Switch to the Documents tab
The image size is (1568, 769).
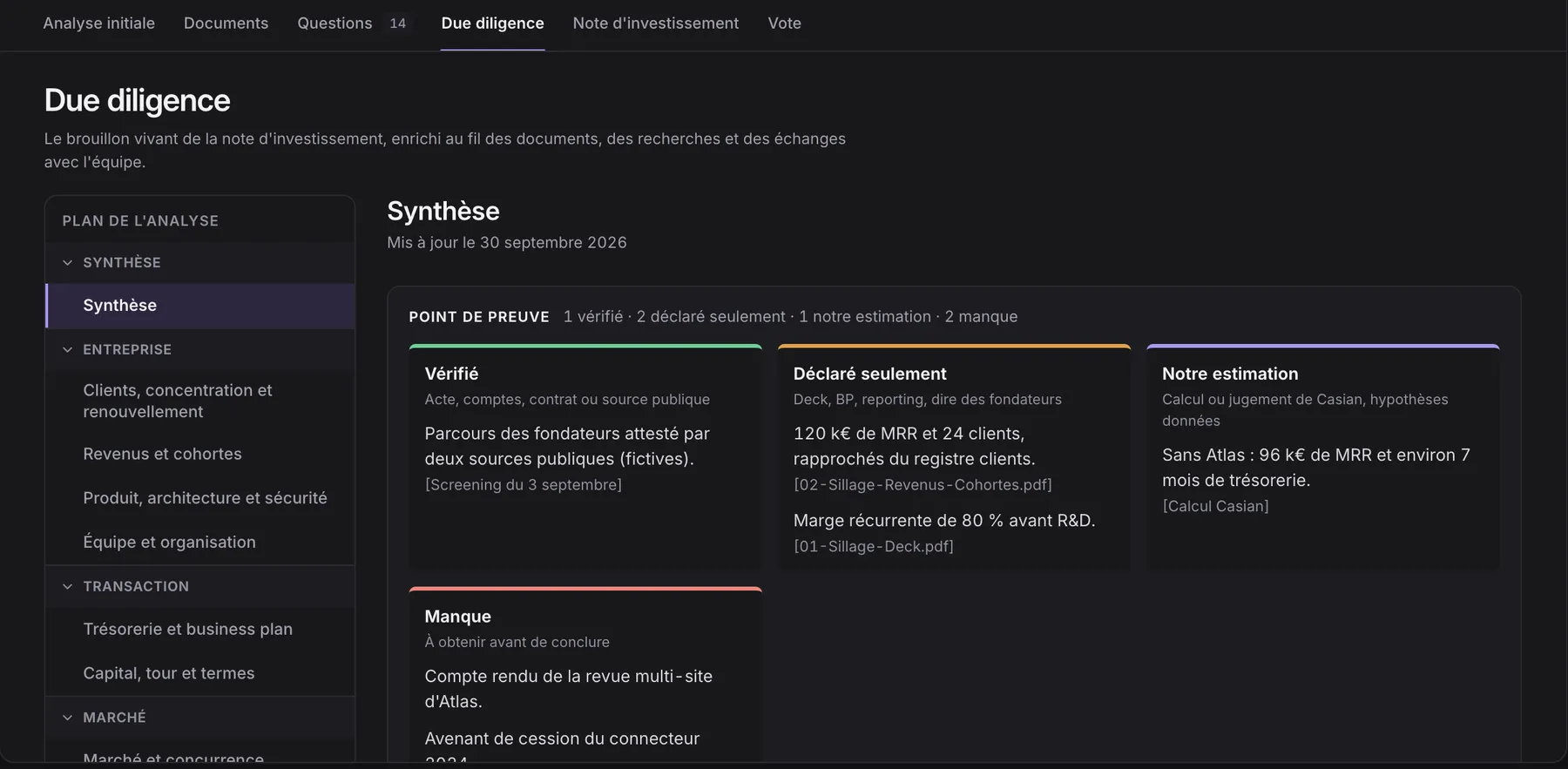click(226, 24)
